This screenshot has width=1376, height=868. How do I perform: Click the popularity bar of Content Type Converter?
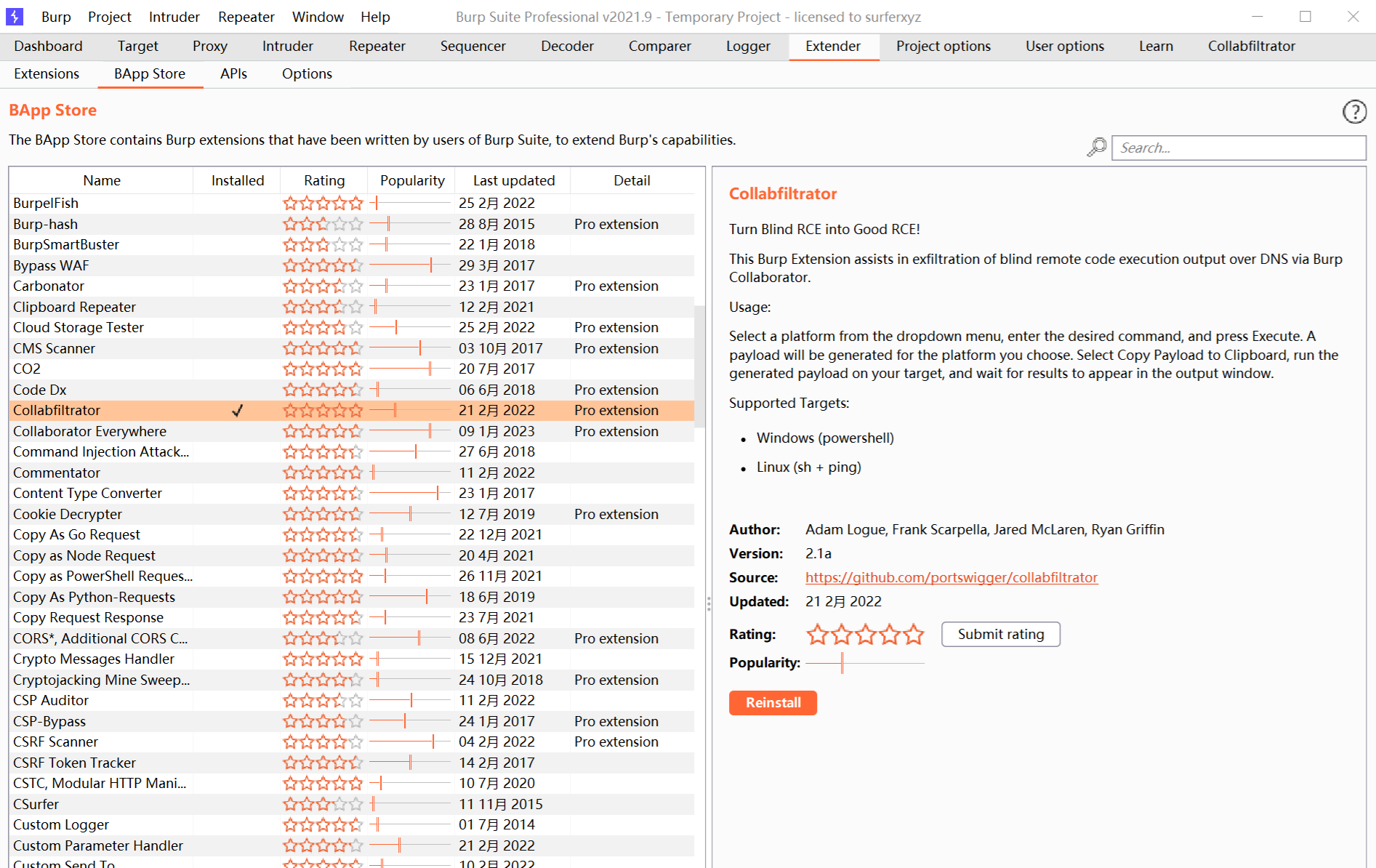coord(410,494)
